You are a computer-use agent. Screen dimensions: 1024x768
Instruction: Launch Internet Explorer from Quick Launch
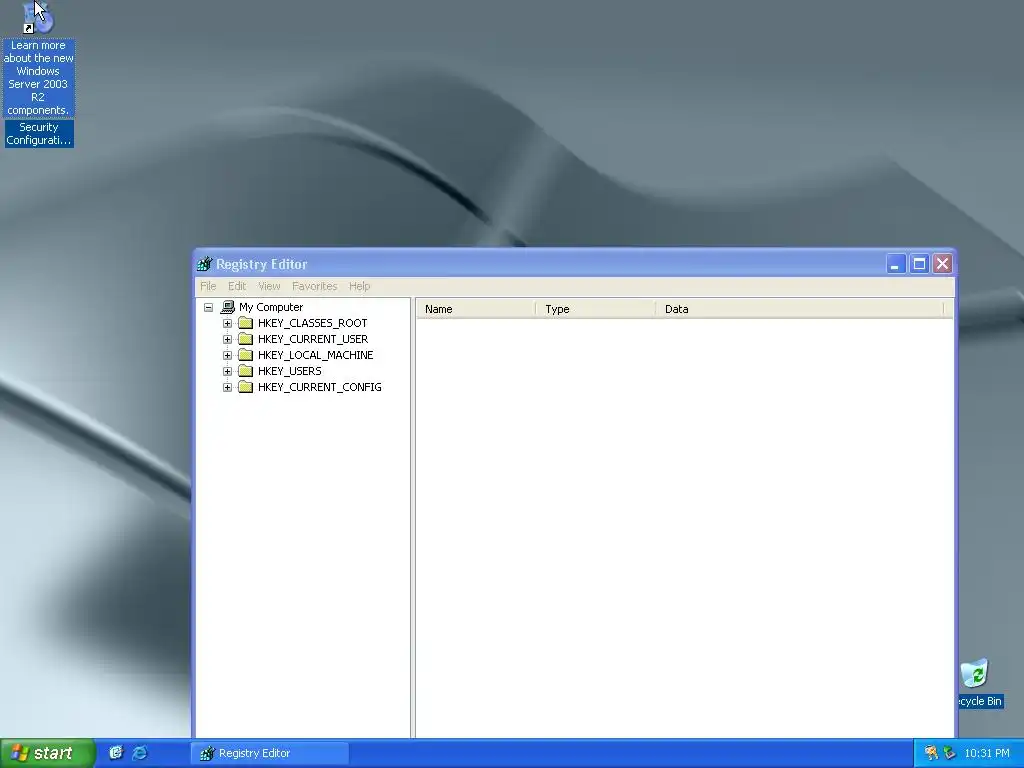(x=140, y=753)
